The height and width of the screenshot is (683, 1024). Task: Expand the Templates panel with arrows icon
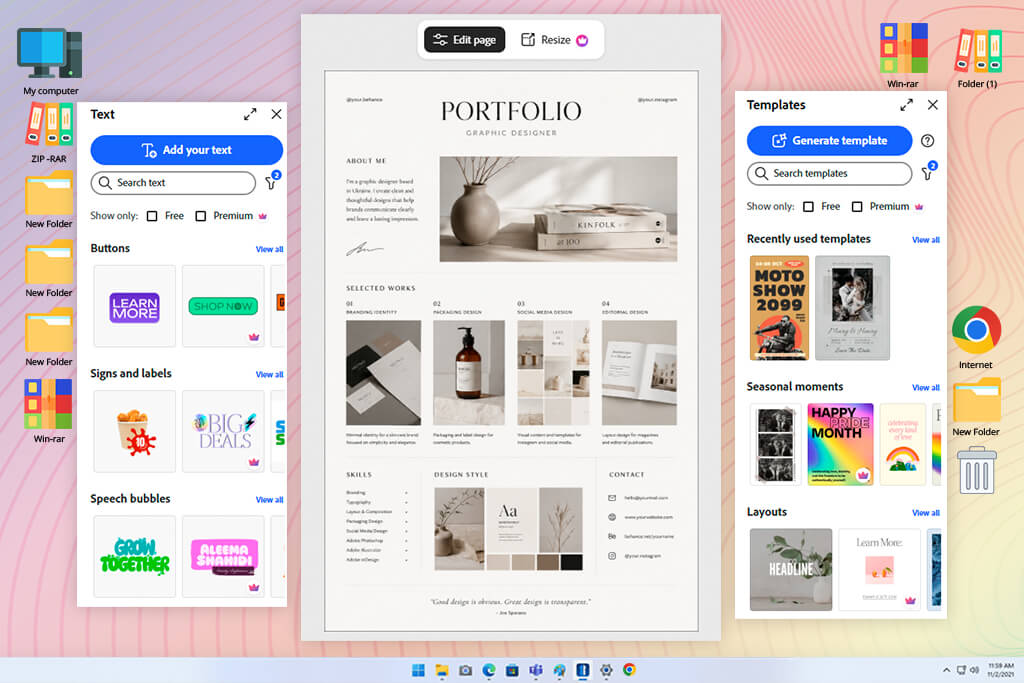coord(906,105)
